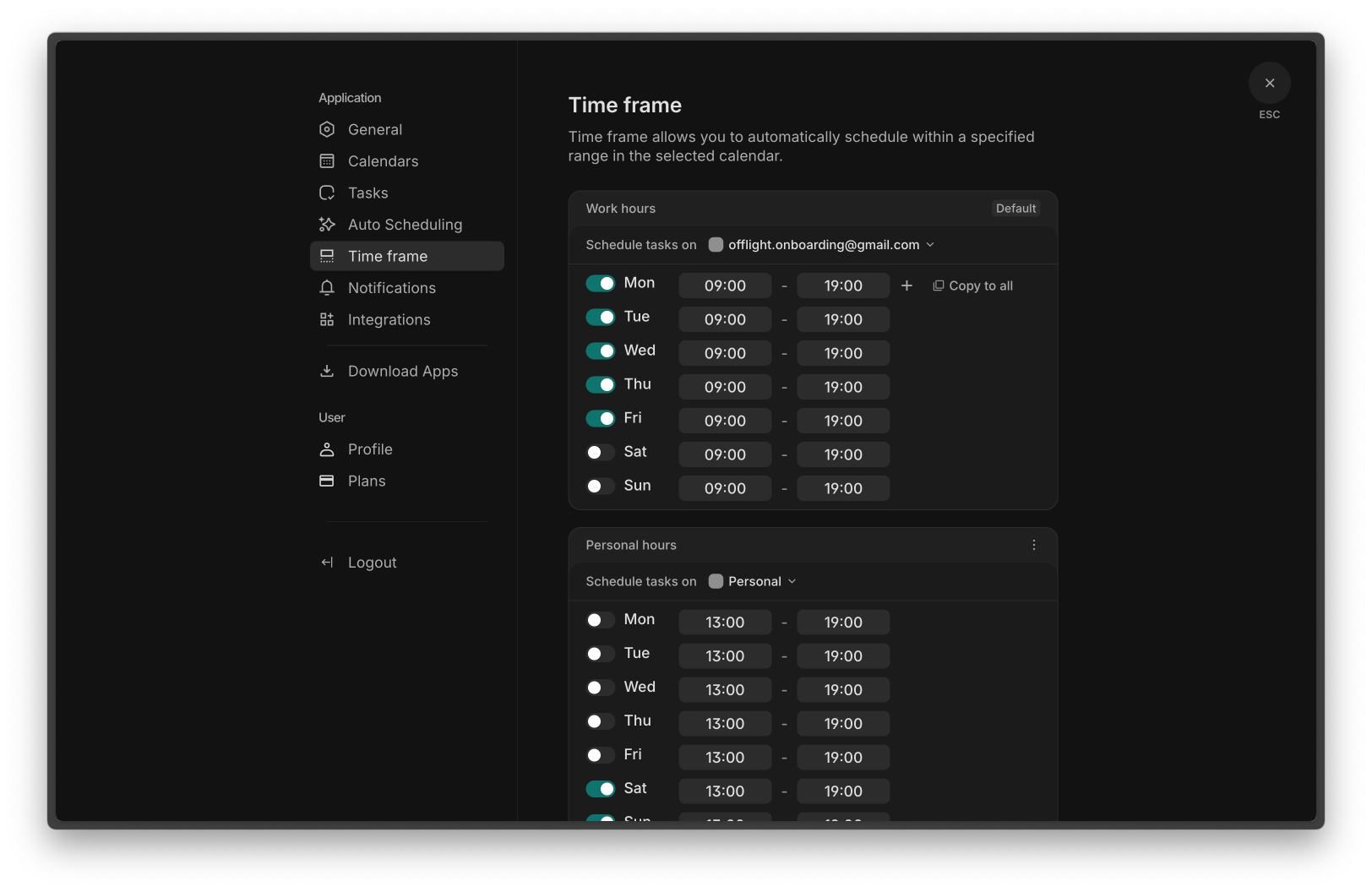Enable Friday personal hours toggle
The width and height of the screenshot is (1372, 892).
tap(601, 755)
